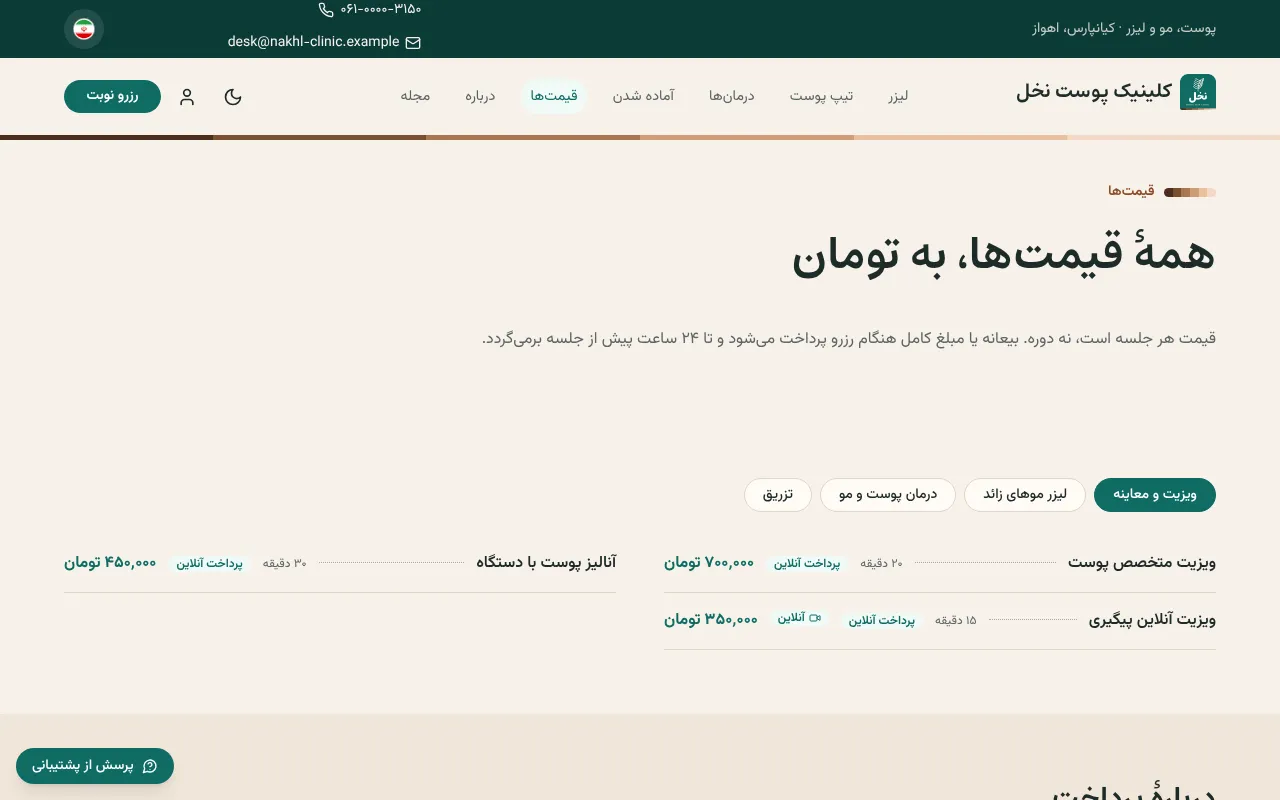1280x800 pixels.
Task: Select the قیمت‌ها nav item
Action: 554,96
